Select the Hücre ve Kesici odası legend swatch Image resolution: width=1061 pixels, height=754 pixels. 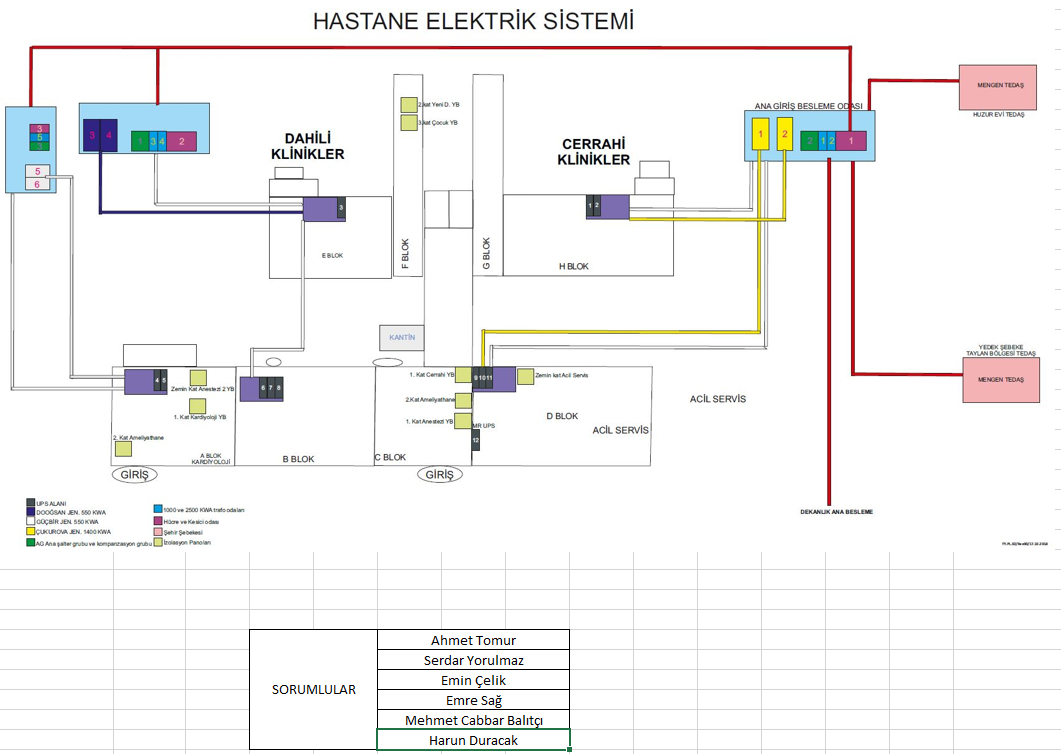(x=157, y=521)
